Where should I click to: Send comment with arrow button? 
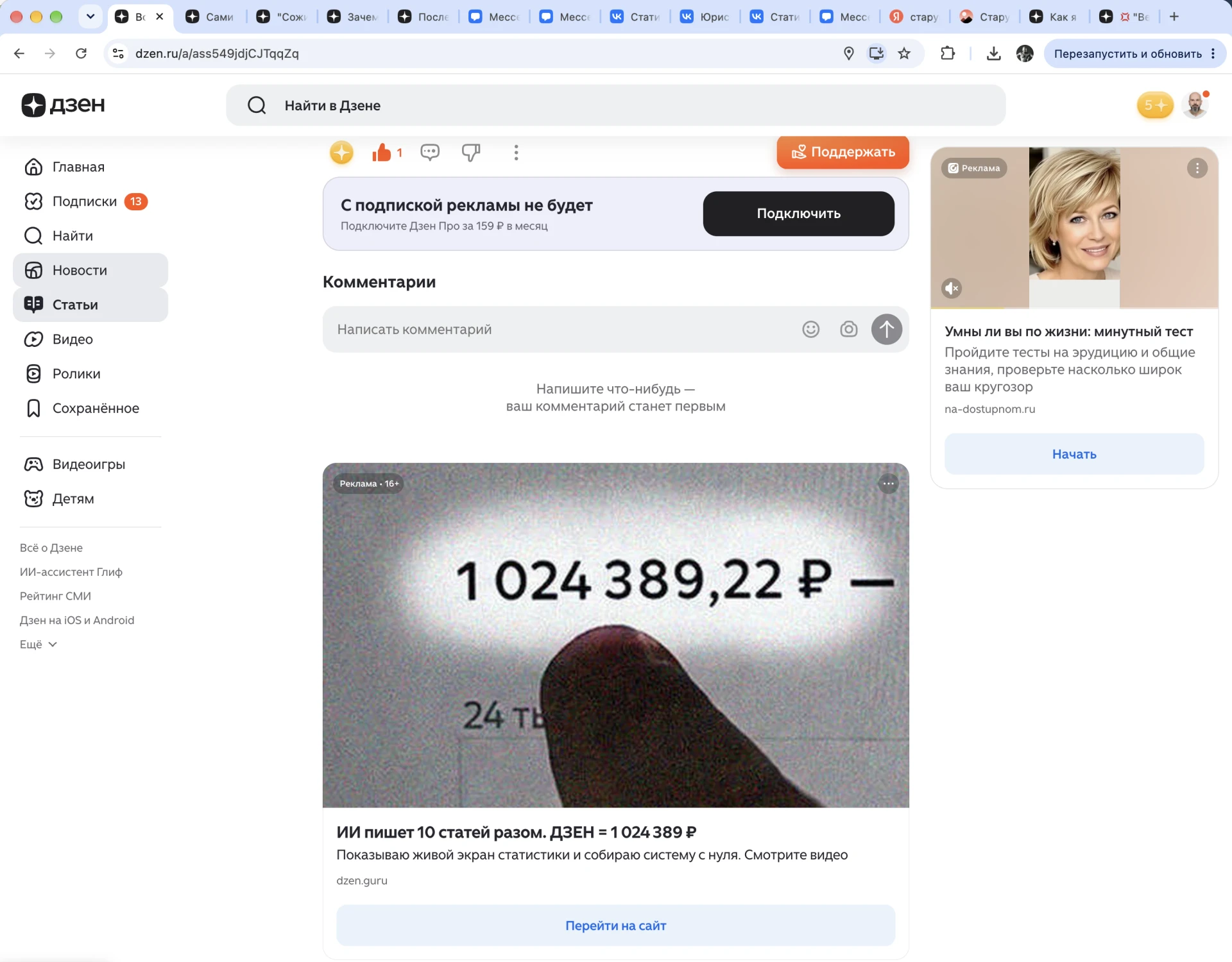[x=887, y=329]
